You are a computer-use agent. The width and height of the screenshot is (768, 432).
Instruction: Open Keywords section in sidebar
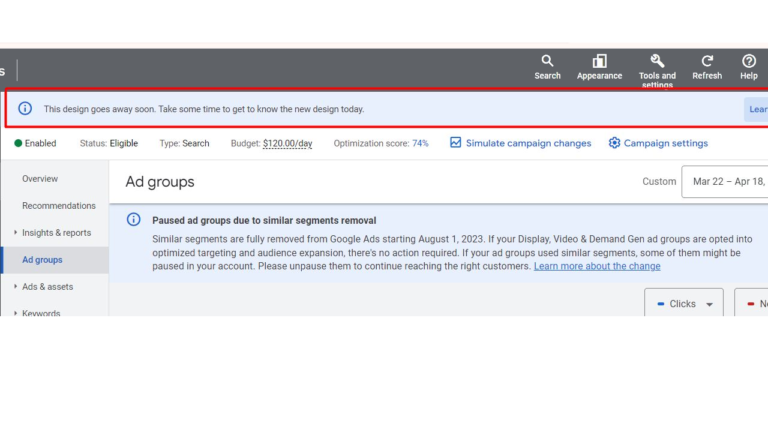[x=41, y=312]
